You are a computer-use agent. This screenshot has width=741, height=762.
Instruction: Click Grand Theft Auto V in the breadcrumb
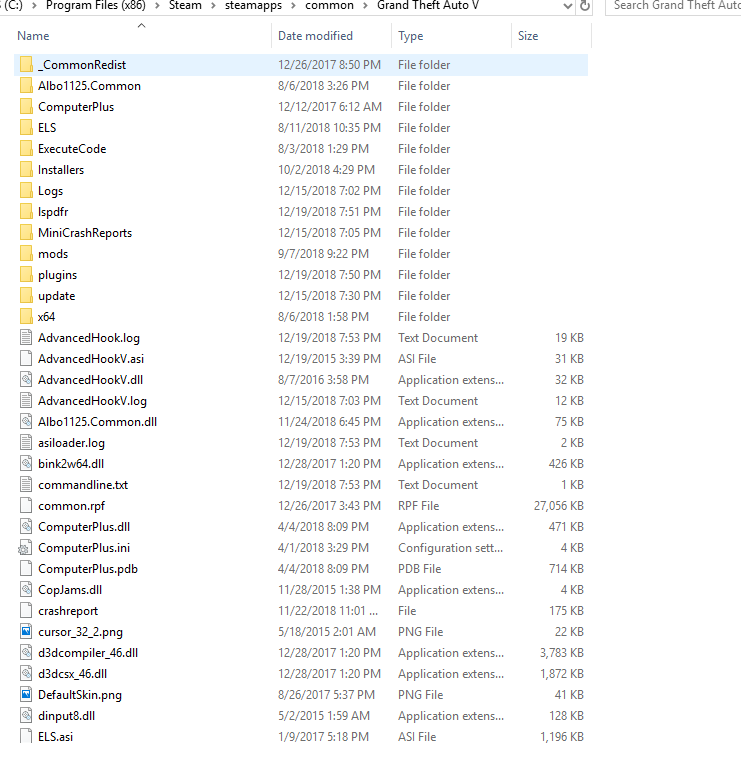[x=428, y=5]
